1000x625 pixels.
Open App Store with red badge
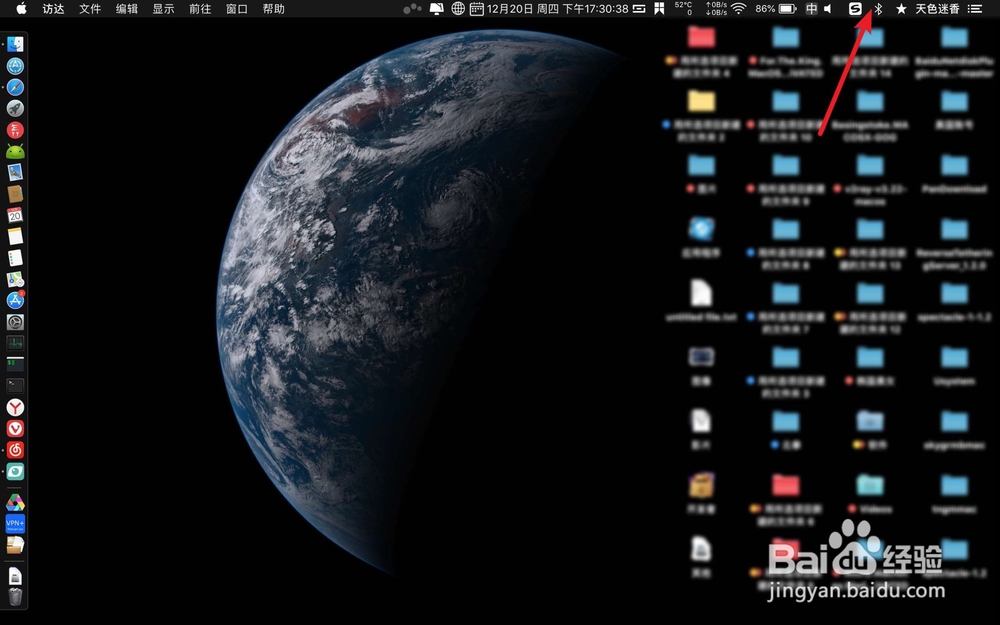[15, 300]
